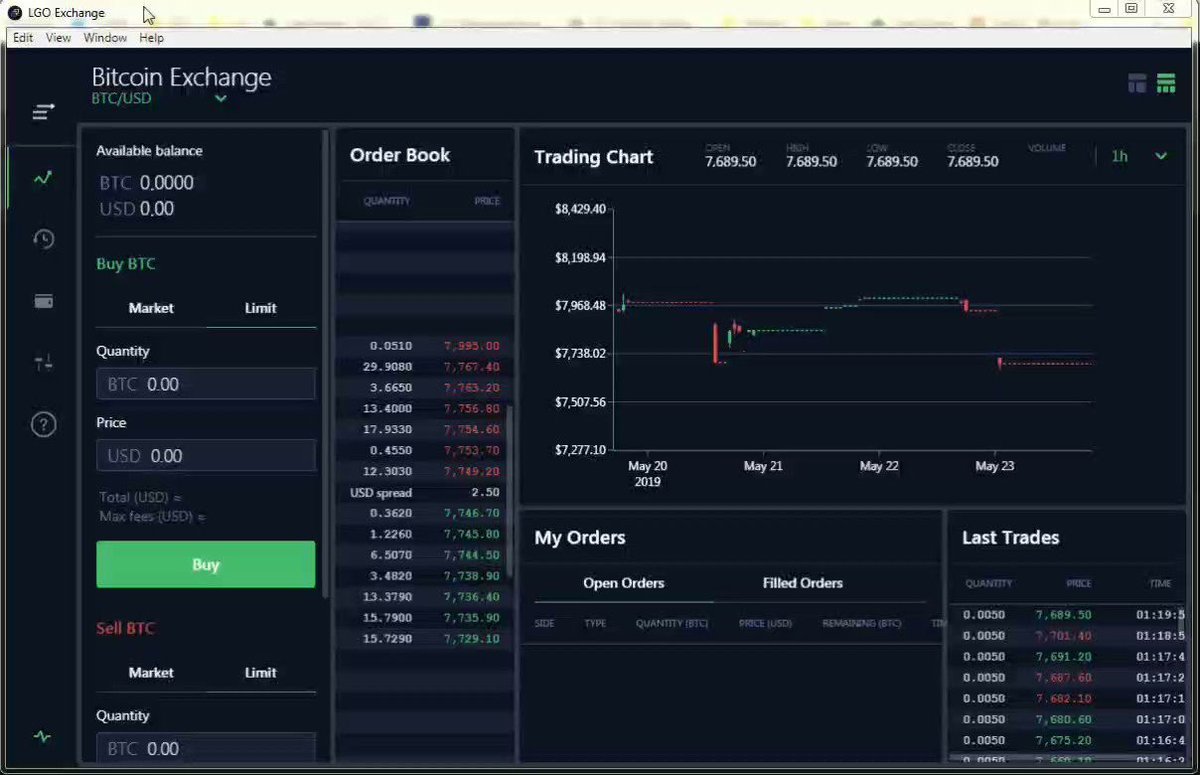Click the 7,729.10 bid price row
Image resolution: width=1200 pixels, height=775 pixels.
[424, 639]
